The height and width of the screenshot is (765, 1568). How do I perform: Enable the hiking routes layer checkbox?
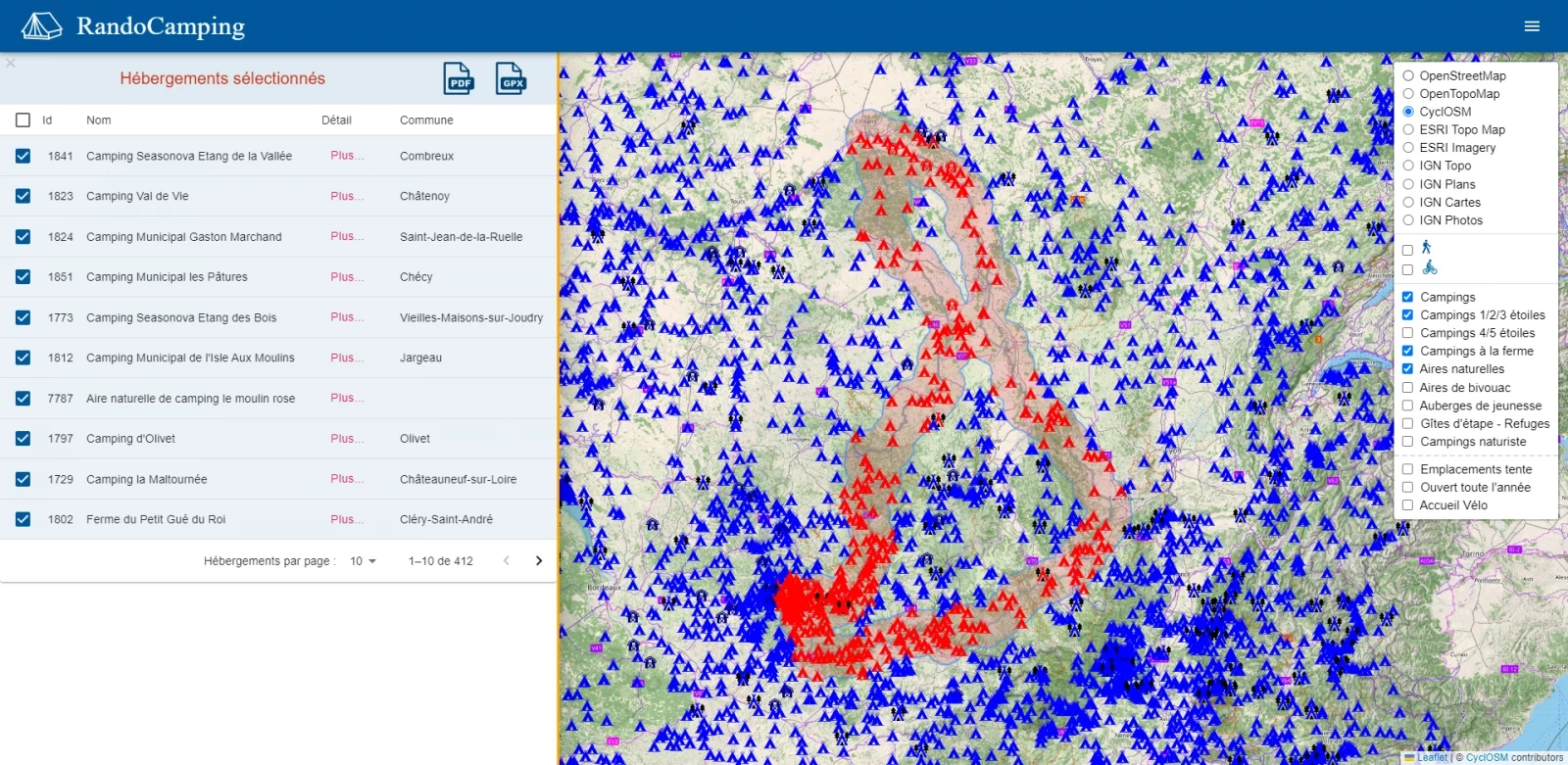1407,250
